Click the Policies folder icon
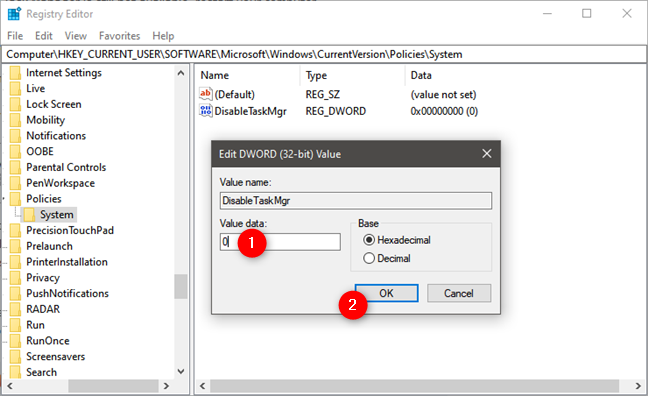 (x=15, y=199)
